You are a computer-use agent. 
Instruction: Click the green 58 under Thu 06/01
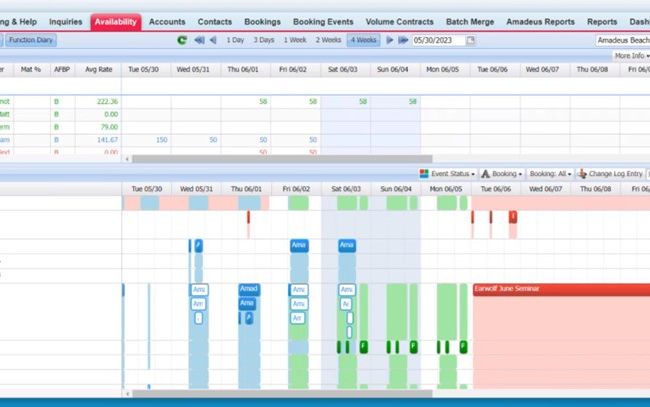point(263,102)
